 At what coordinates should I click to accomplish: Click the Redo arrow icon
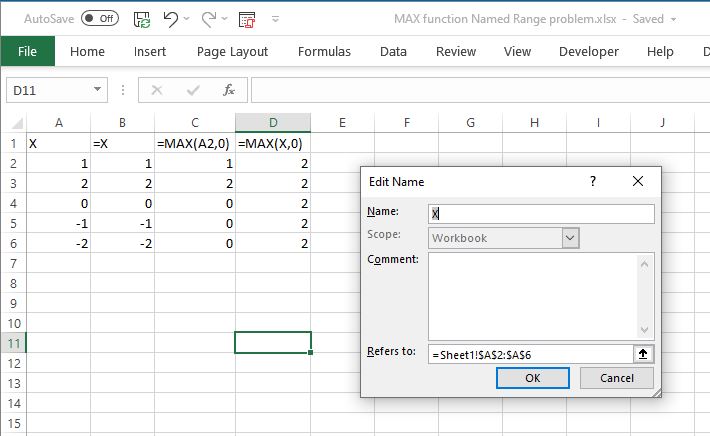click(208, 19)
